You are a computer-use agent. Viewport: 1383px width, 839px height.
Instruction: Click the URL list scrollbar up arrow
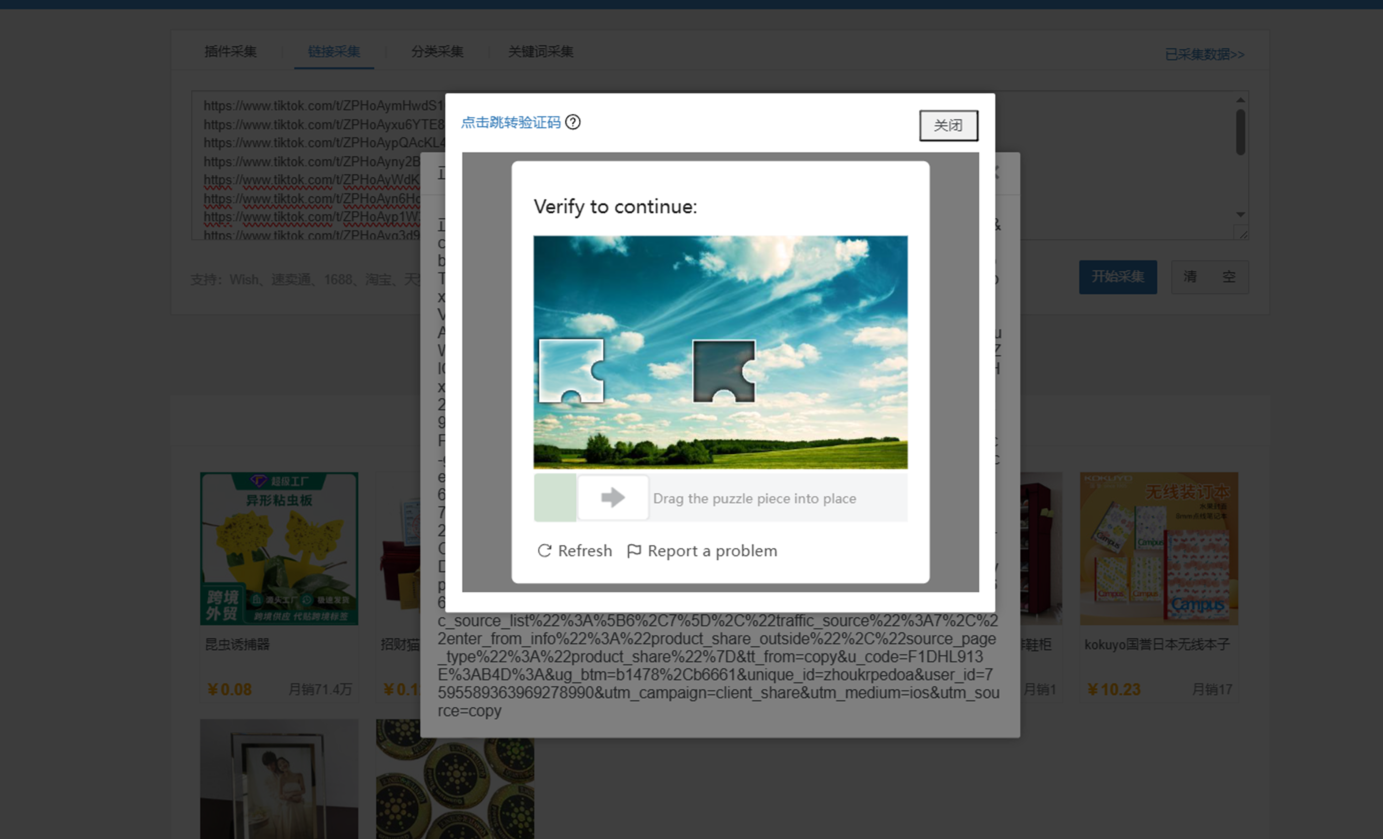(1240, 100)
